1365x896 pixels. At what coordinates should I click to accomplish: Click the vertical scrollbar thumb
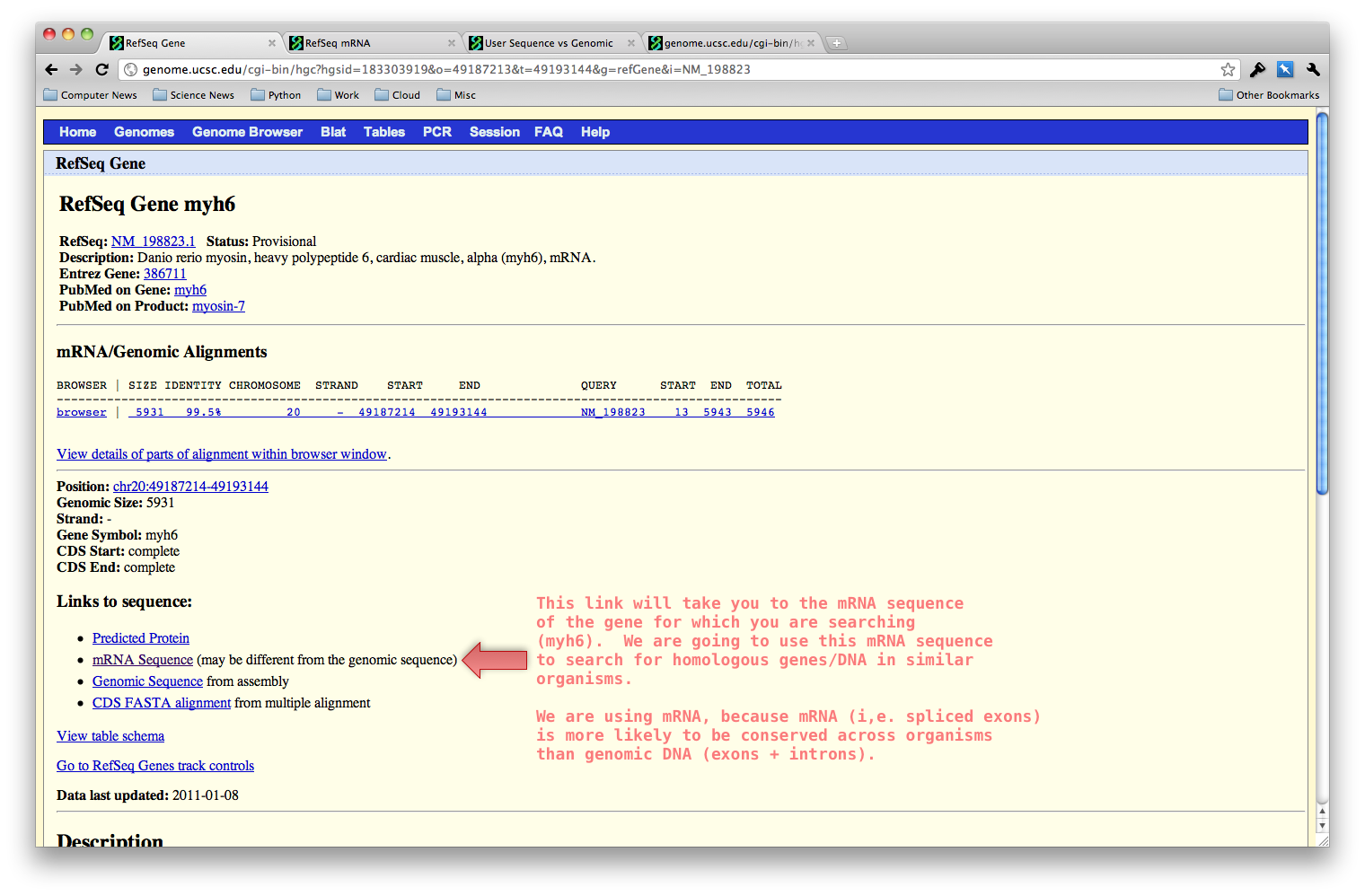click(x=1322, y=303)
